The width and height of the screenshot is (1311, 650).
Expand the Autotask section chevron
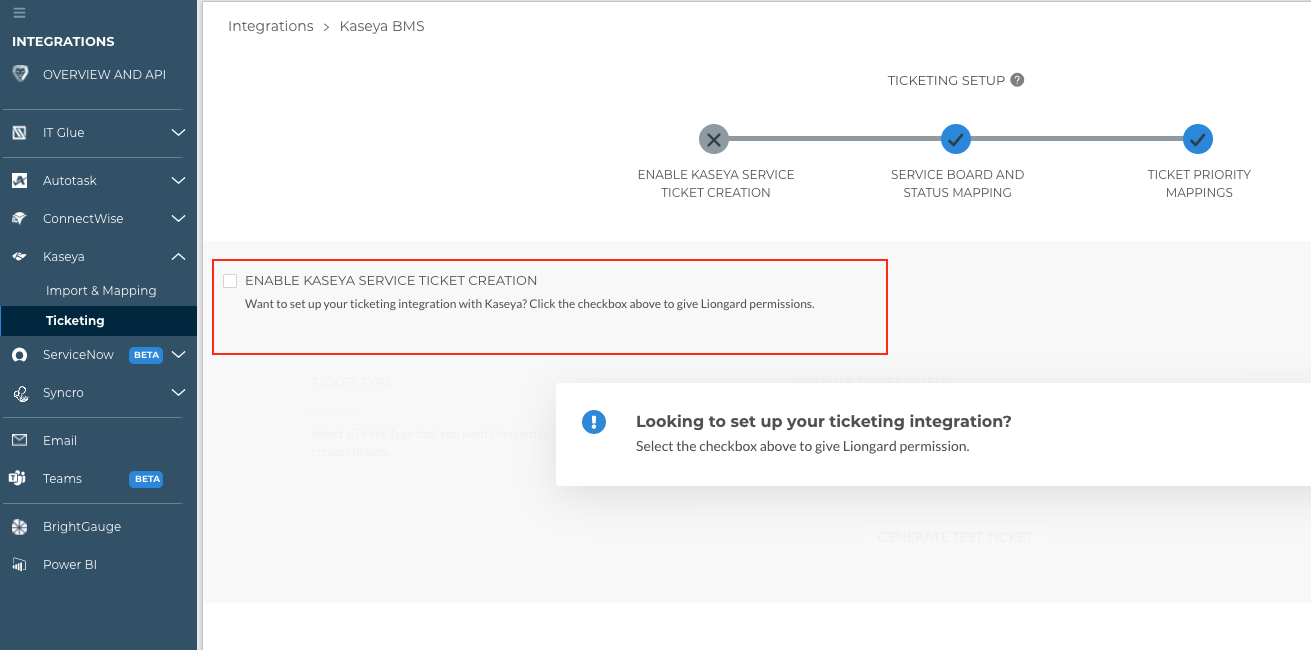coord(178,181)
